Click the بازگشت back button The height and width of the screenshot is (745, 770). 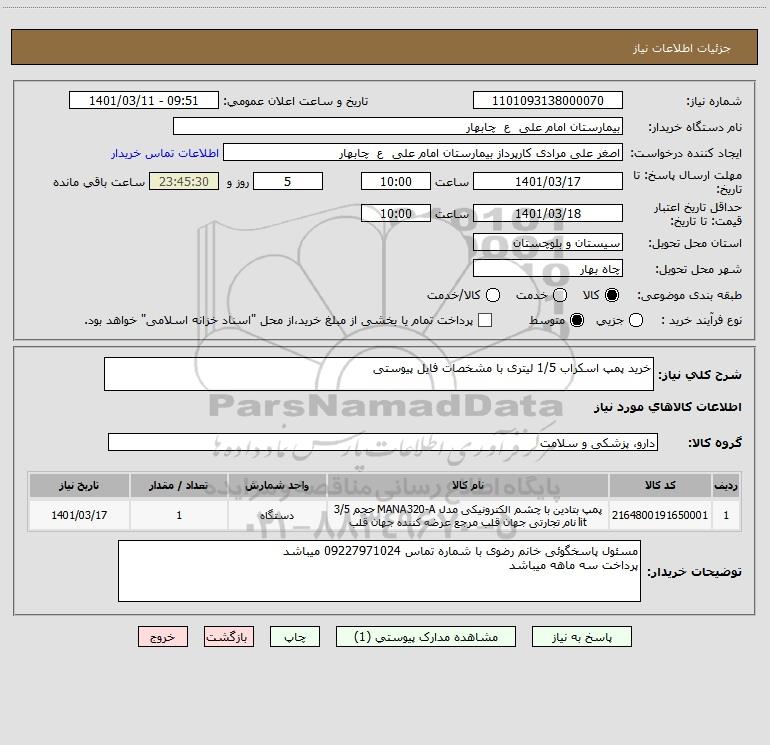point(229,637)
